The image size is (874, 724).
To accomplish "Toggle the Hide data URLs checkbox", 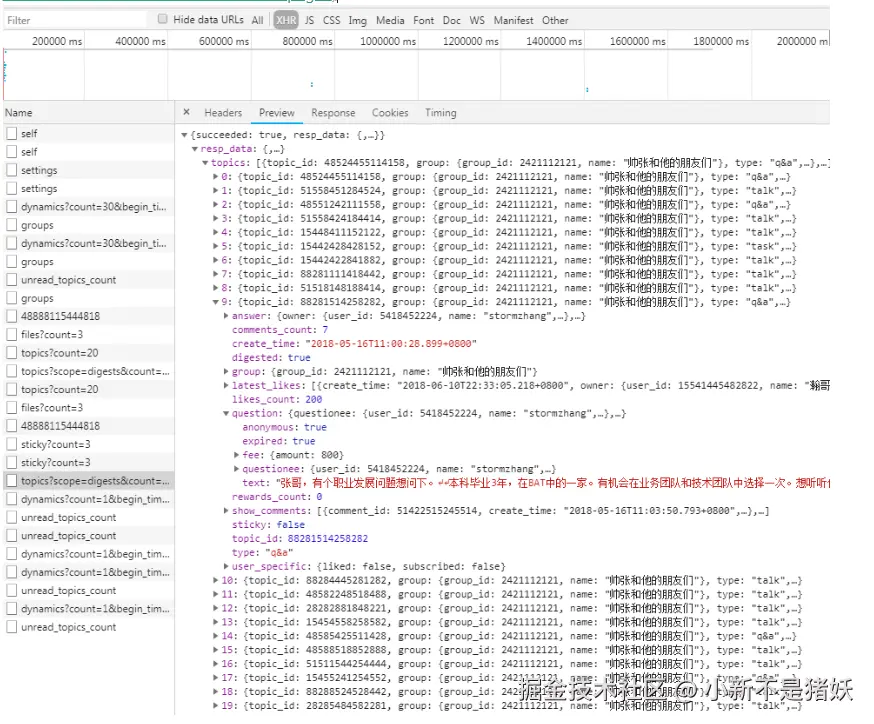I will pos(163,19).
